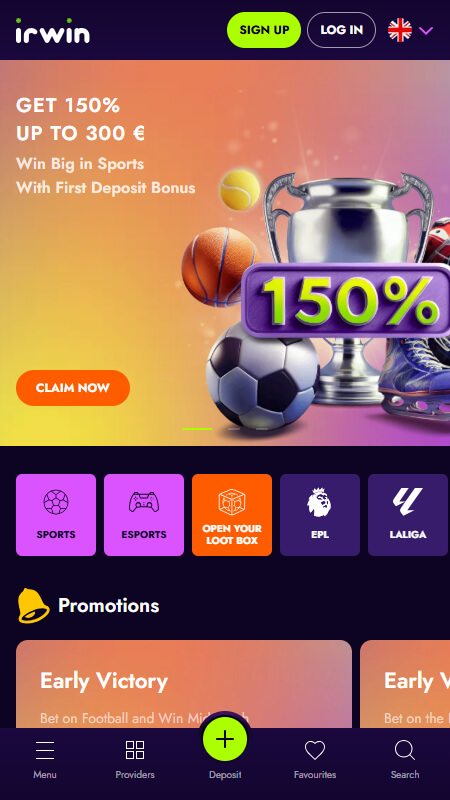This screenshot has width=450, height=800.
Task: Select the EPL lion tile
Action: pos(320,515)
